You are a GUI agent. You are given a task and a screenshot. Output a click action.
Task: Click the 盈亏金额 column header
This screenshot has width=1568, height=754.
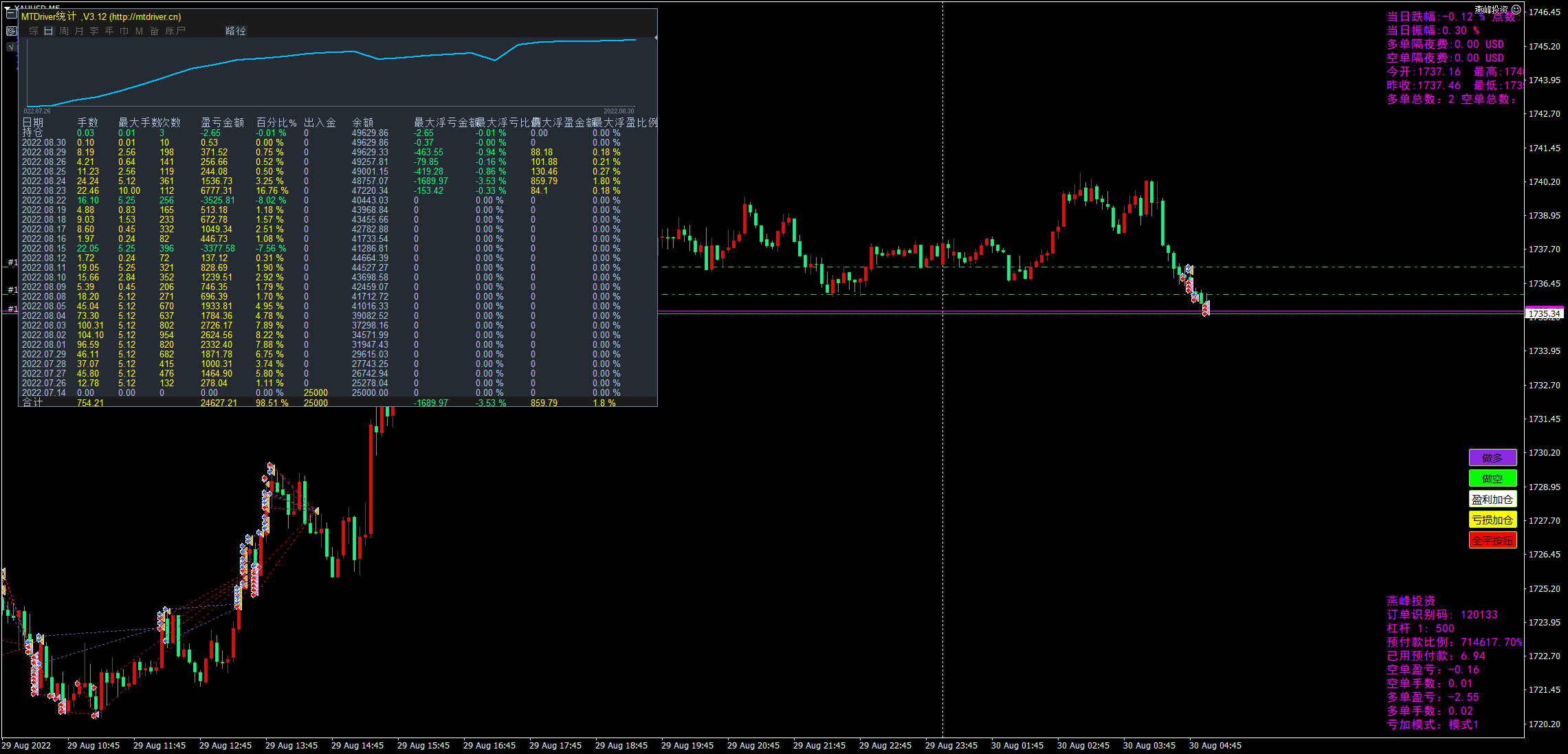[222, 122]
